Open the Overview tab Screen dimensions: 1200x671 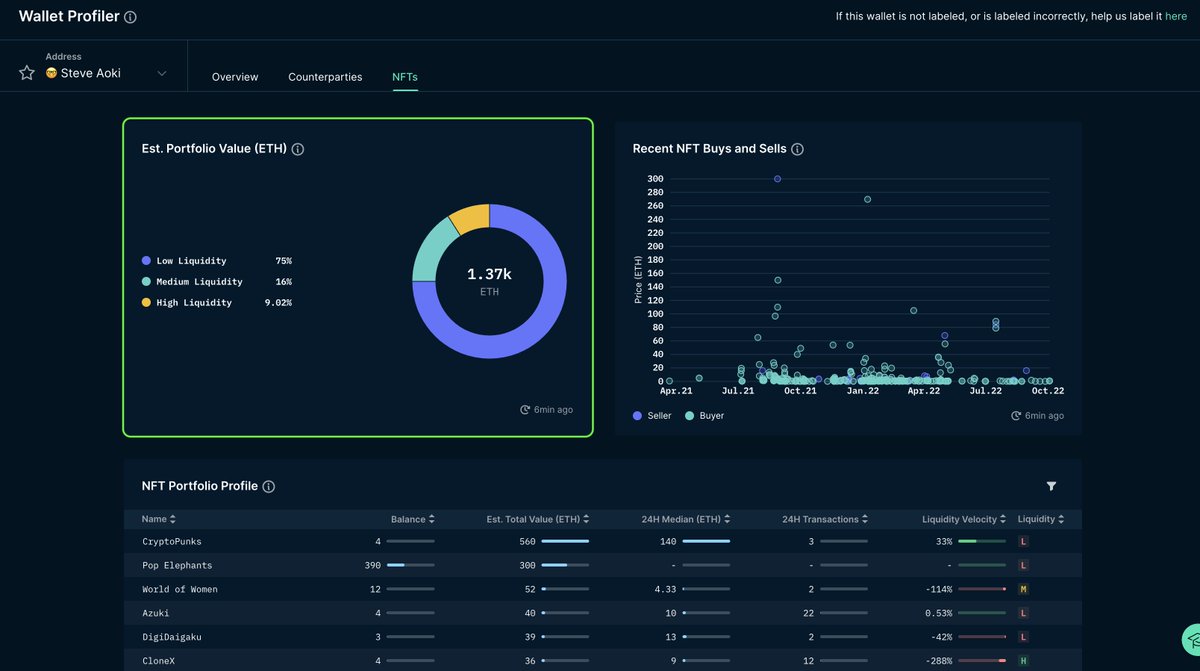[235, 76]
